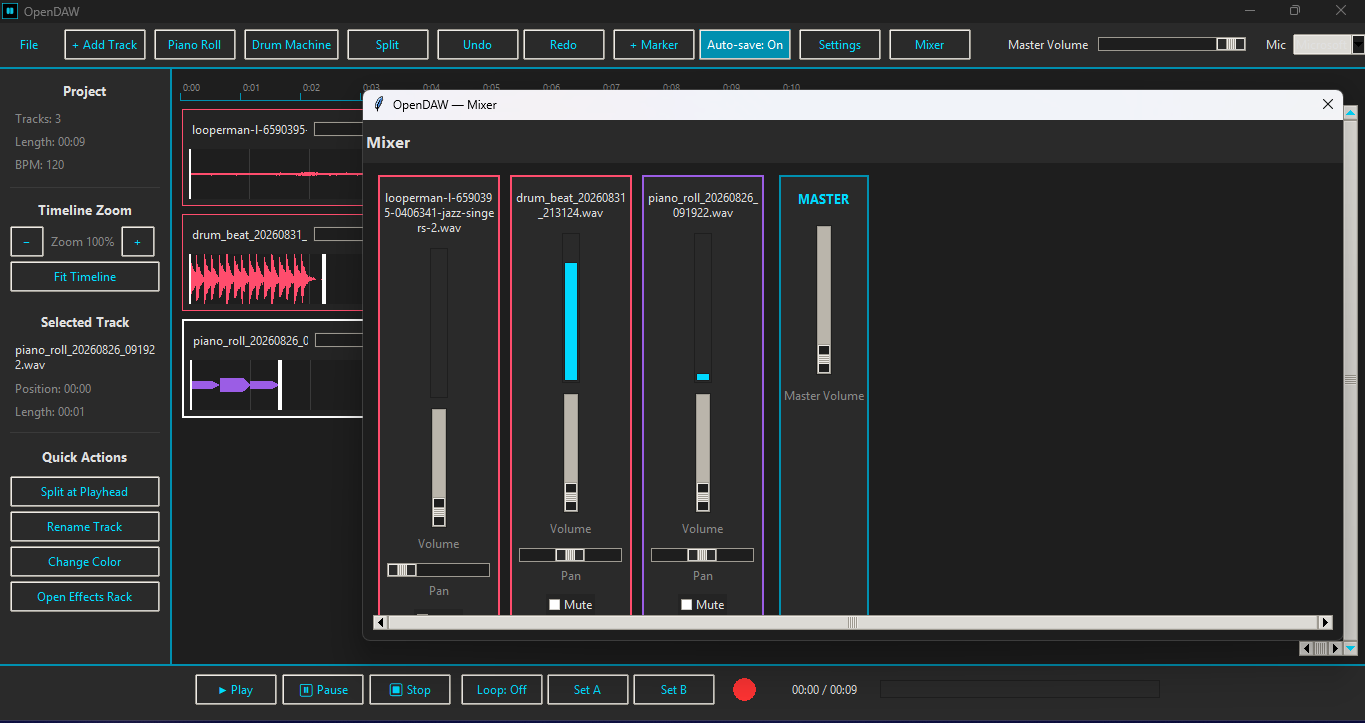Start recording with the red record button

744,690
